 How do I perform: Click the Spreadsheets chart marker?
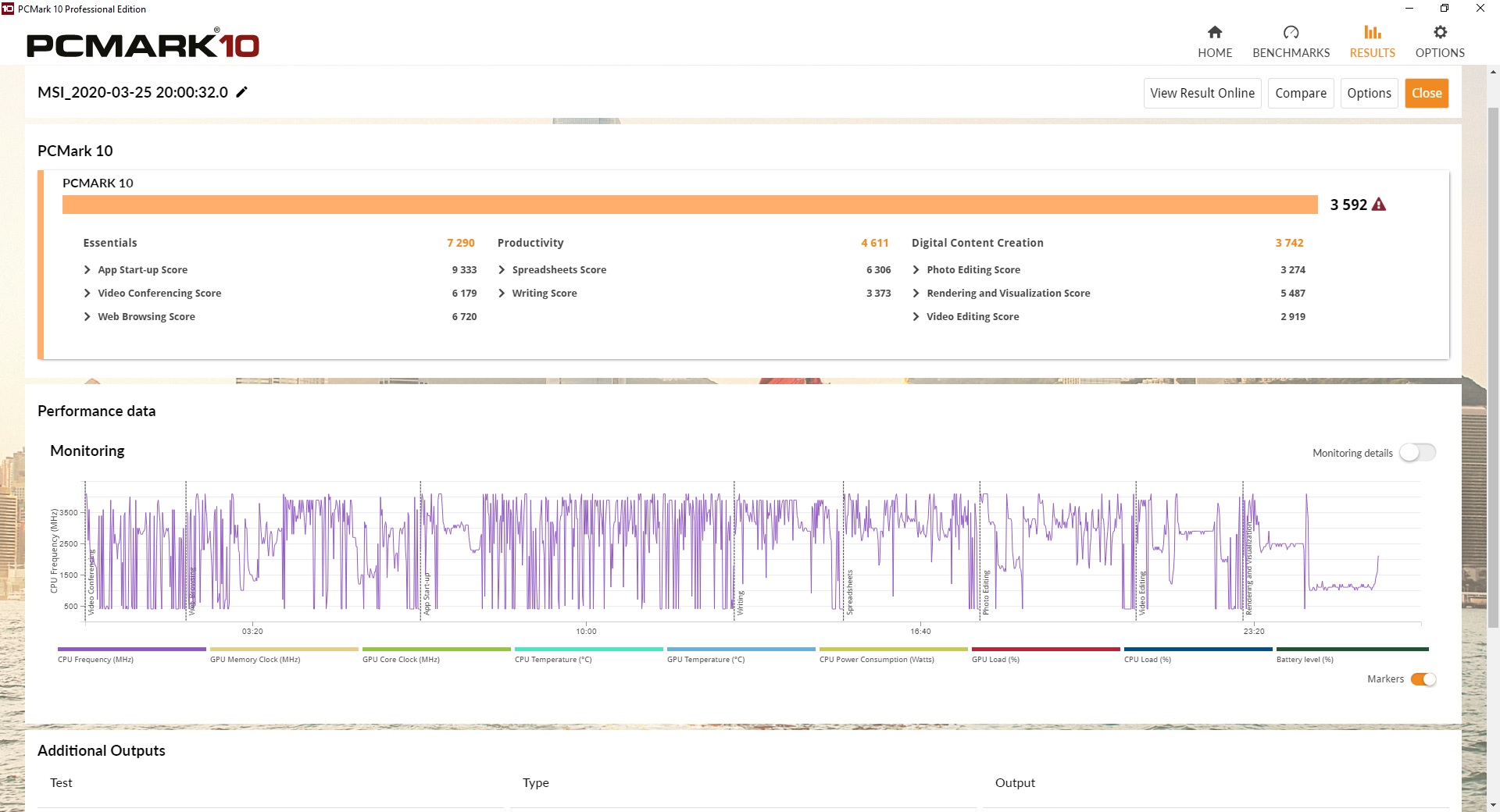(849, 592)
